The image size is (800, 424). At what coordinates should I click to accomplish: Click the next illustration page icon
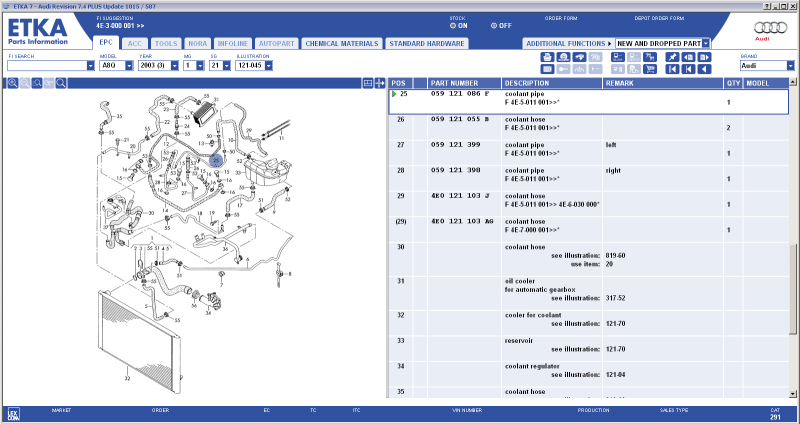704,57
